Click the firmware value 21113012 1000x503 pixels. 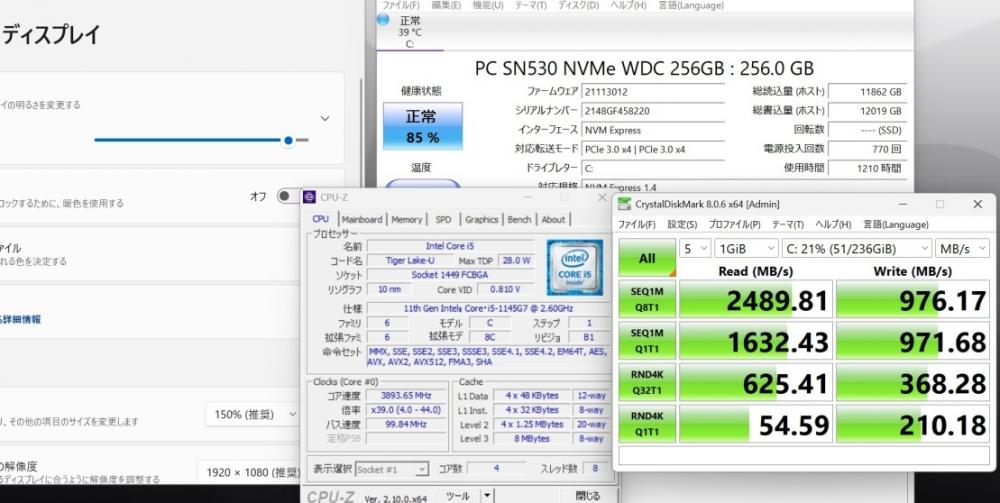click(x=653, y=91)
